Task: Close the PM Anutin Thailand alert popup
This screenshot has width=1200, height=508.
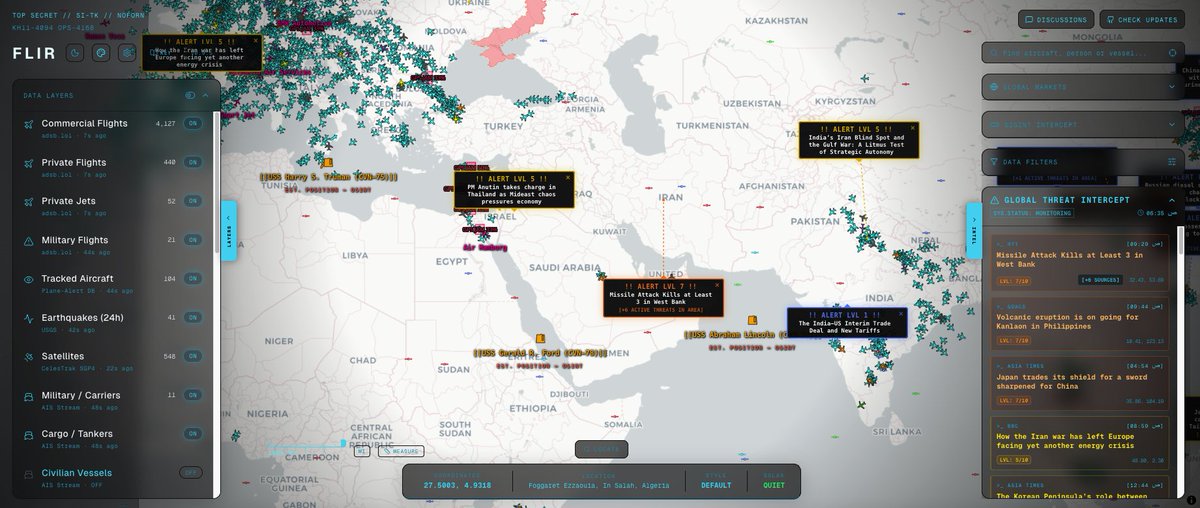Action: pyautogui.click(x=568, y=177)
